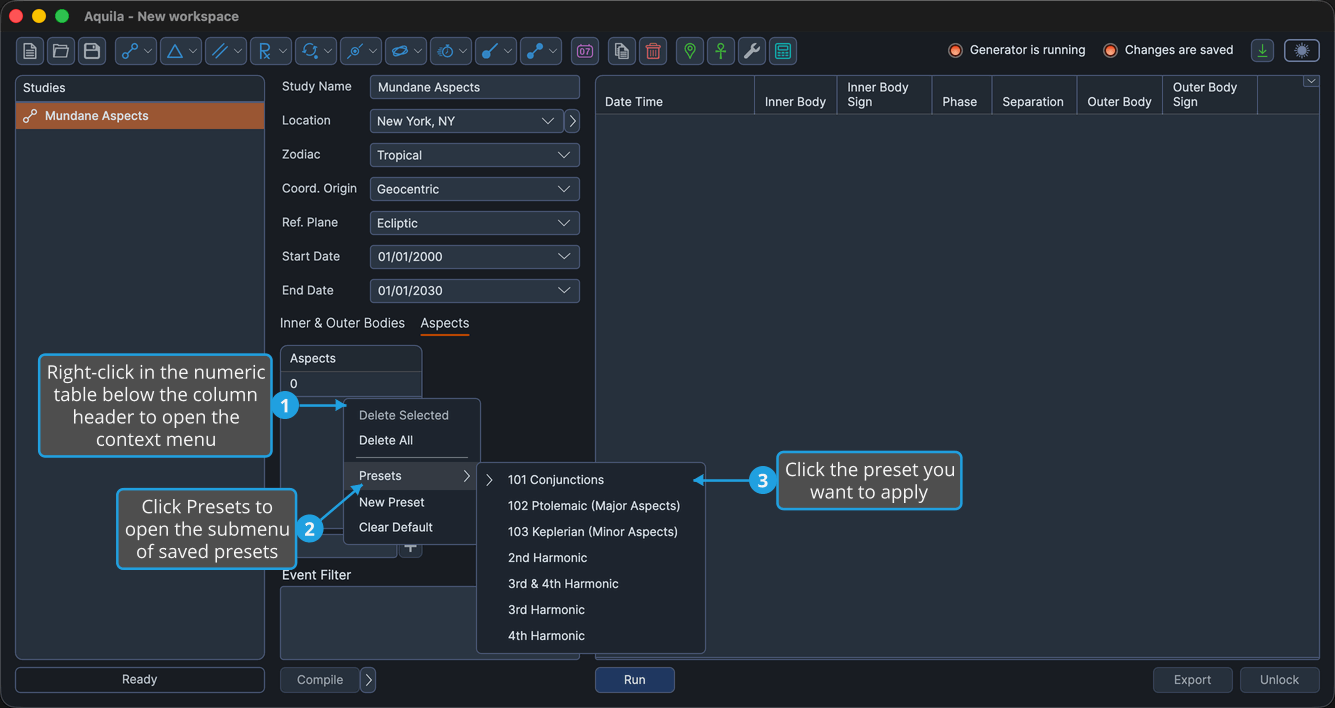Apply 103 Keplerian (Minor Aspects) preset
Viewport: 1335px width, 708px height.
click(x=591, y=532)
